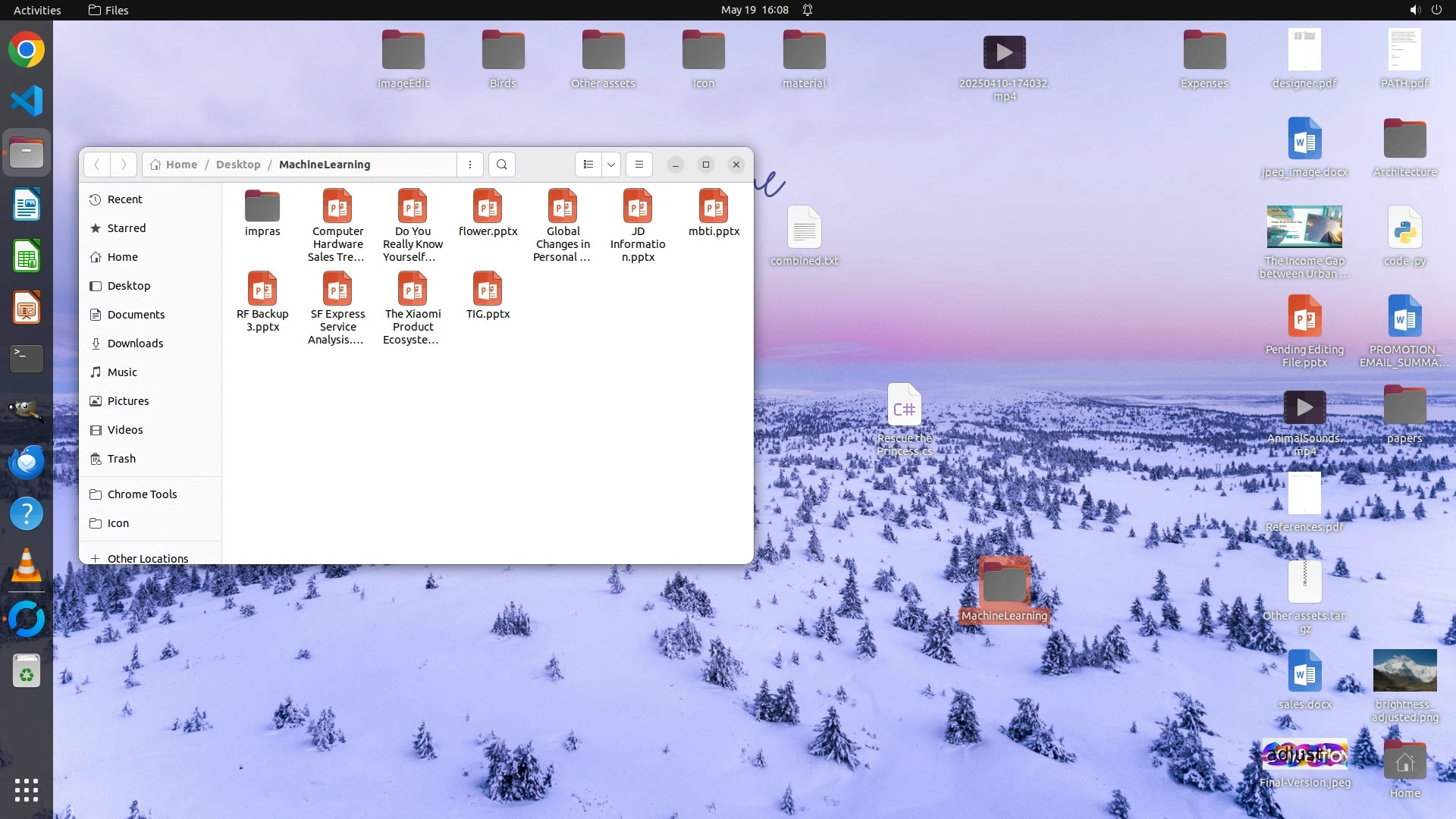Open the notification bell in top bar
Screen dimensions: 1456x819
[x=808, y=10]
